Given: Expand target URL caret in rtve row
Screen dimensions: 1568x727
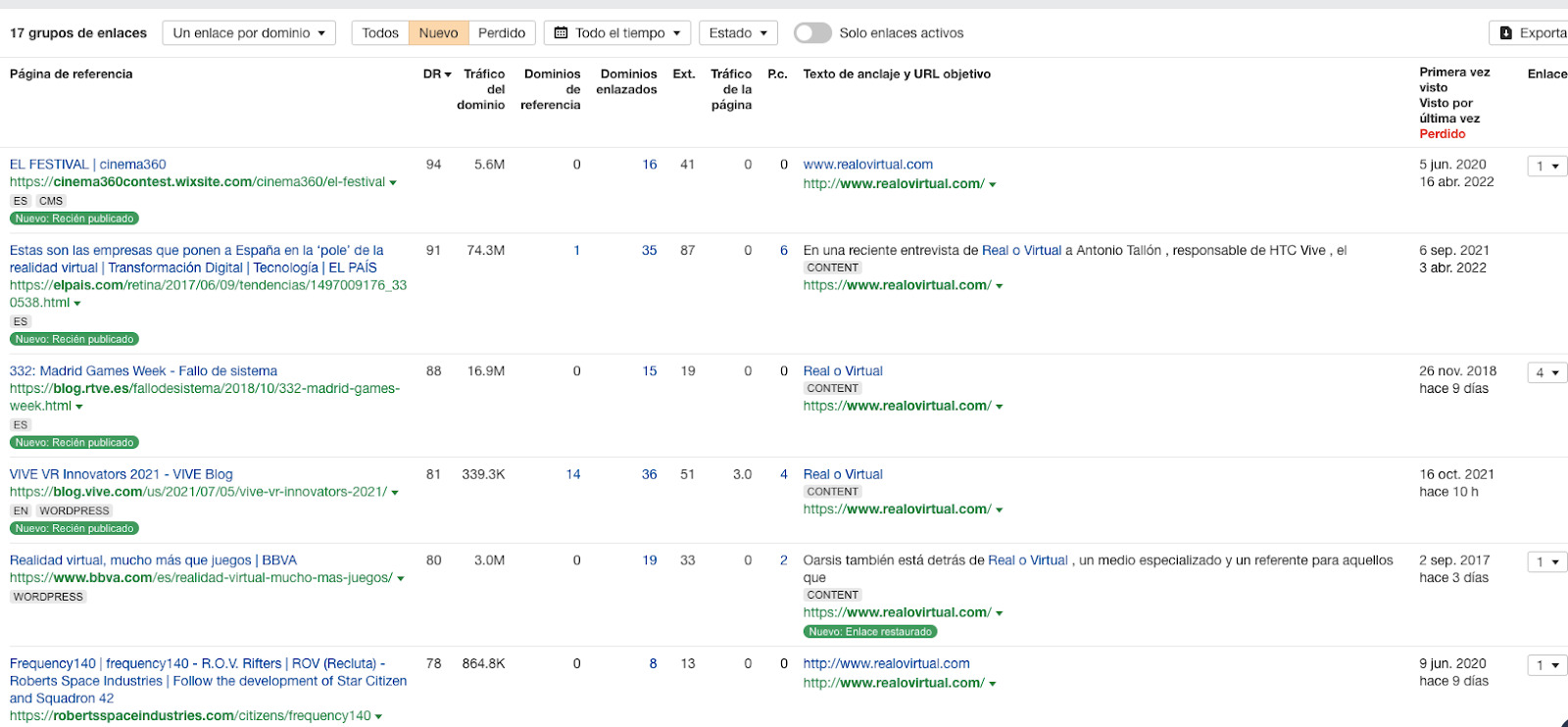Looking at the screenshot, I should [1000, 408].
